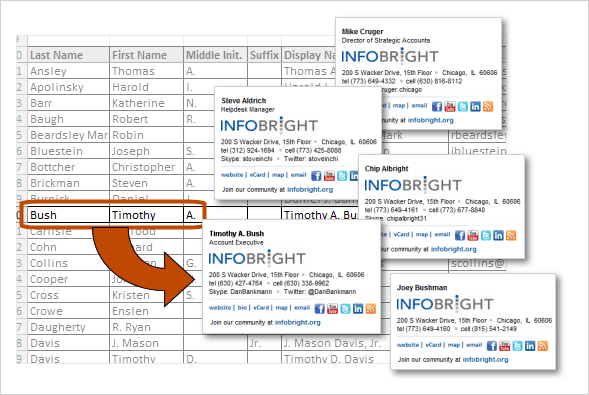The image size is (589, 395).
Task: Open RSS icon in Joey Bushman signature
Action: pos(543,346)
